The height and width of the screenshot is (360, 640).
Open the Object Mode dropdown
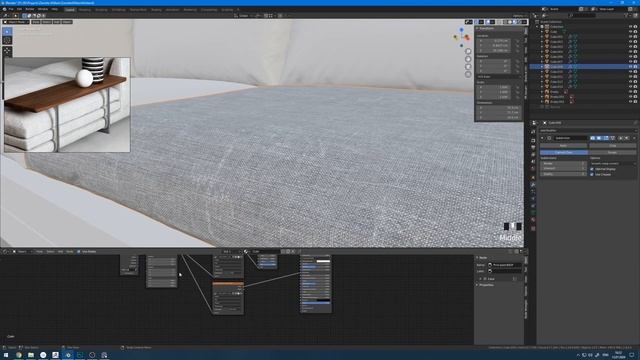[x=16, y=22]
